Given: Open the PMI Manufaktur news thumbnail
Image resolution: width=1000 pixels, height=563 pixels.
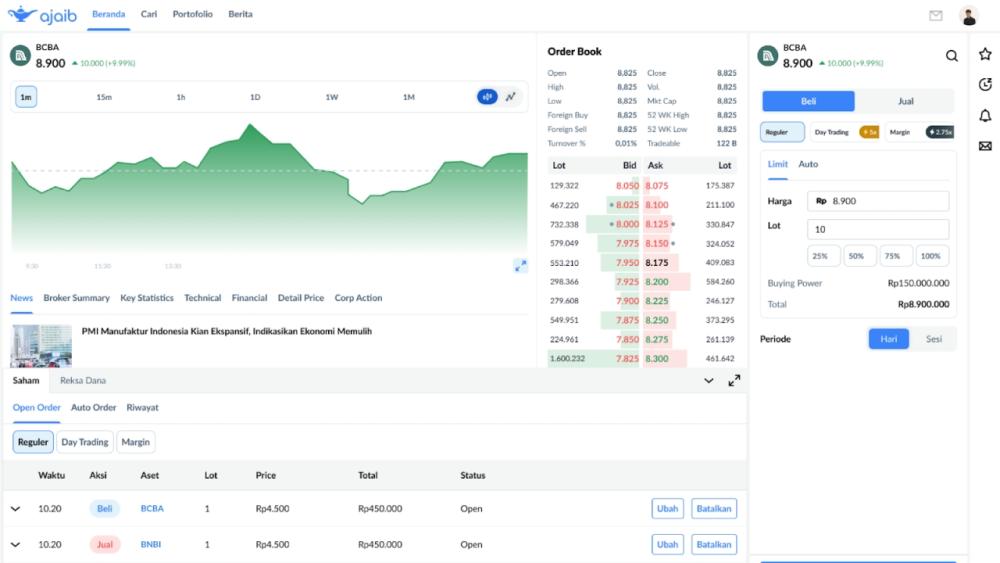Looking at the screenshot, I should [41, 346].
